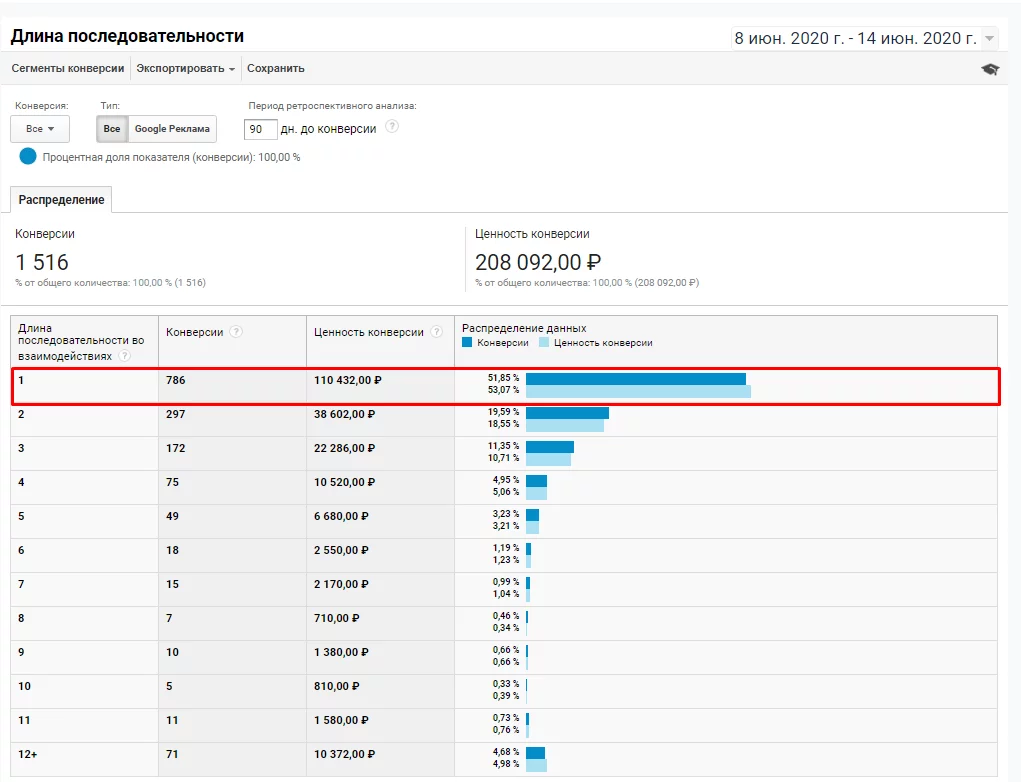1021x782 pixels.
Task: Click help icon beside Ценность конверсии header
Action: pos(436,331)
